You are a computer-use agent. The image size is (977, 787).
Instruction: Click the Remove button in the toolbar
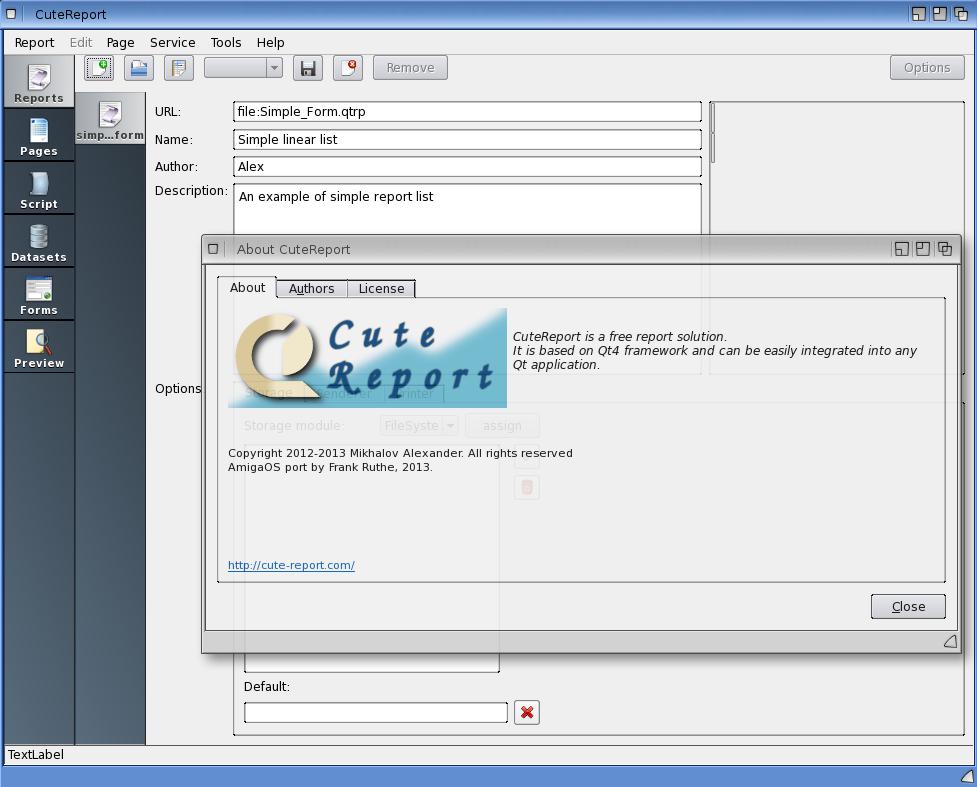(x=411, y=68)
